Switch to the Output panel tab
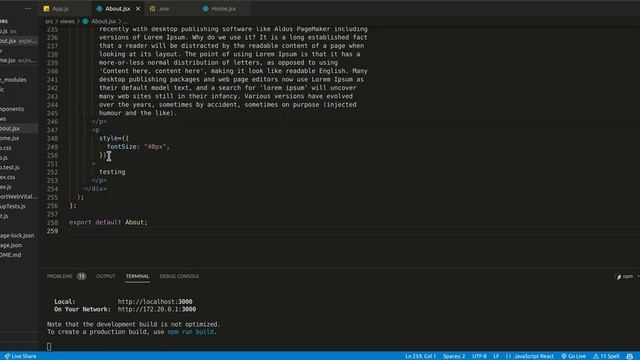This screenshot has height=360, width=640. [105, 276]
